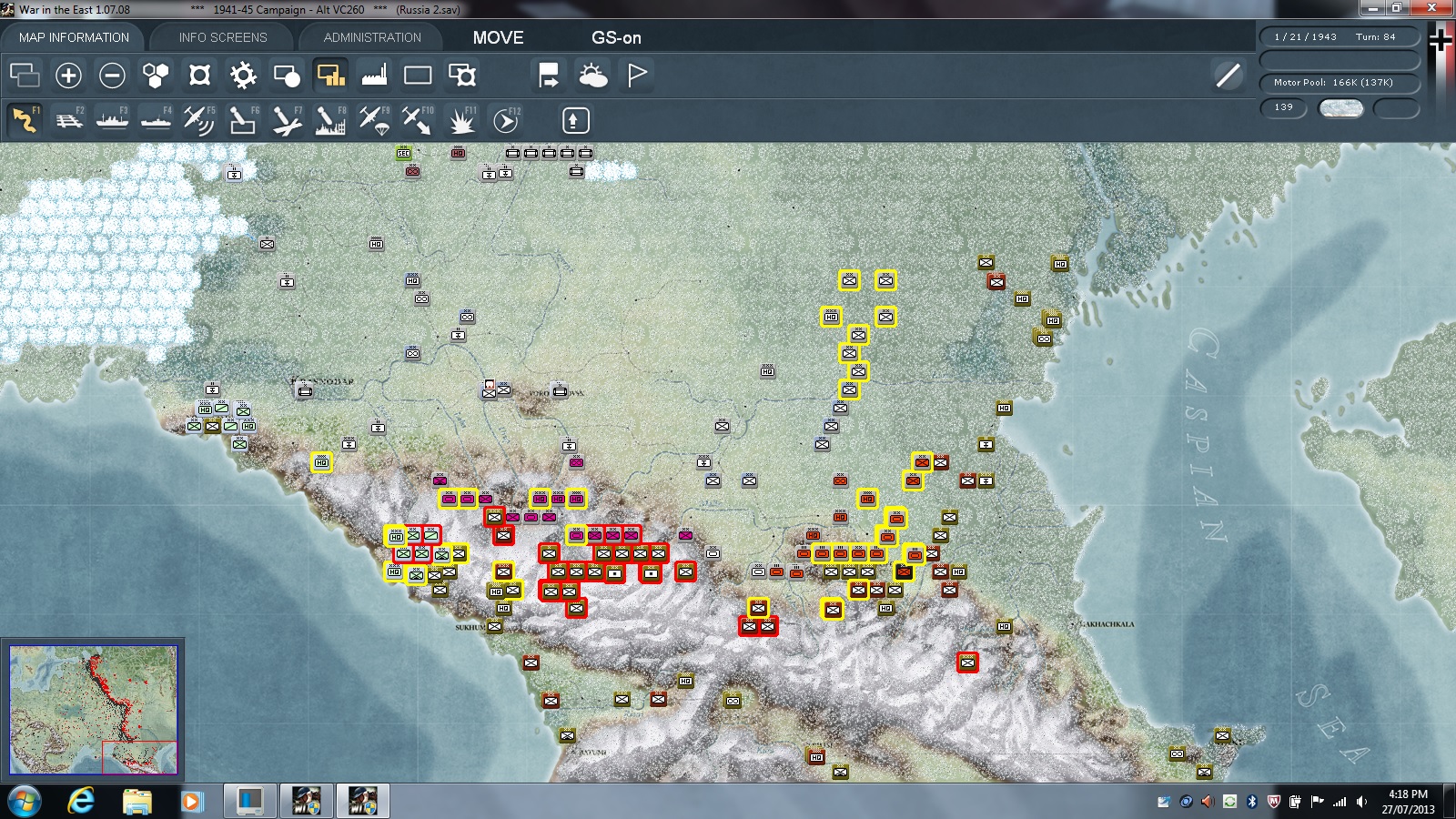Select the F5 air recon mode
1456x819 pixels.
[x=199, y=120]
